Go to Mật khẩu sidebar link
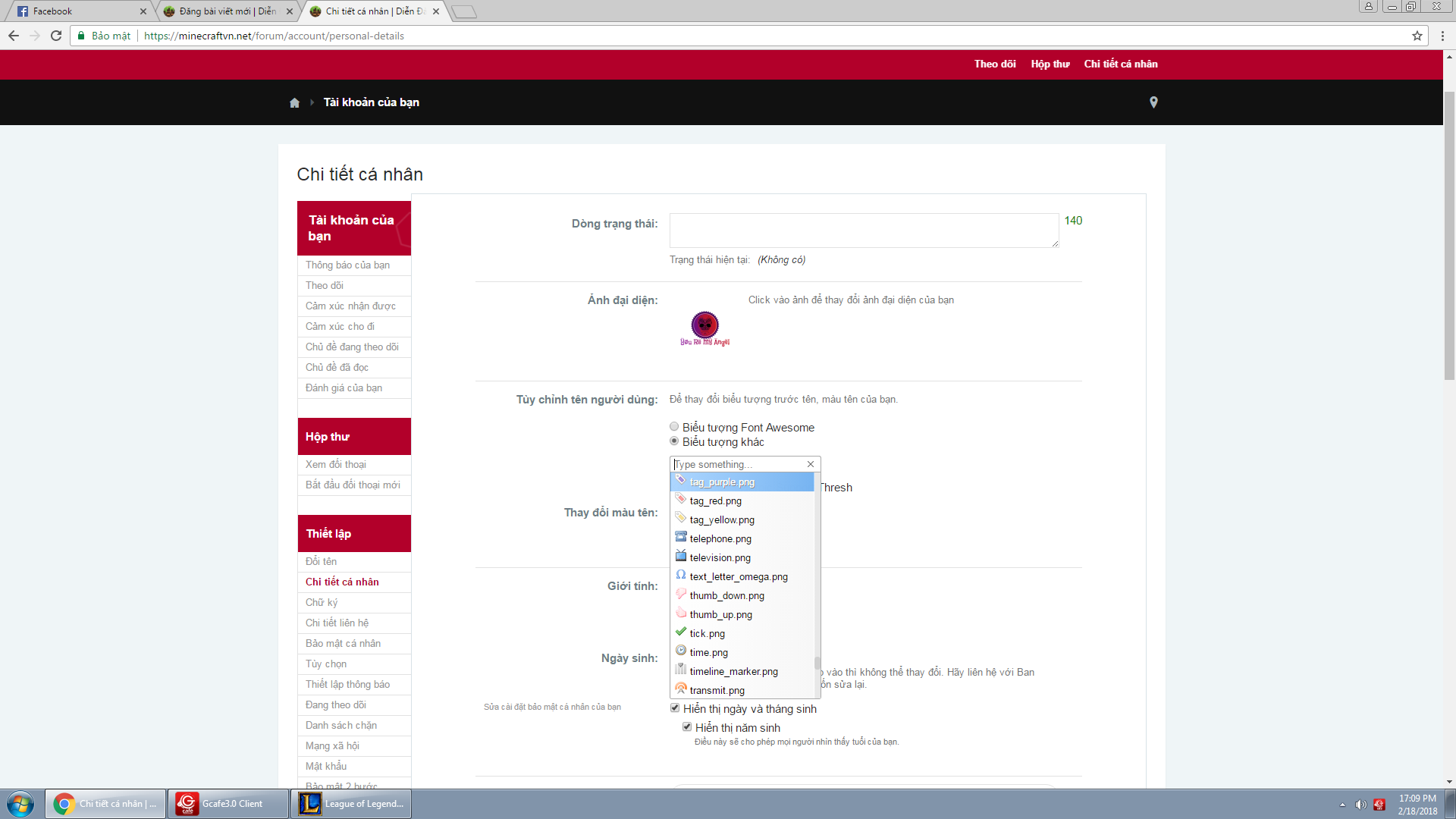The image size is (1456, 819). pyautogui.click(x=326, y=766)
